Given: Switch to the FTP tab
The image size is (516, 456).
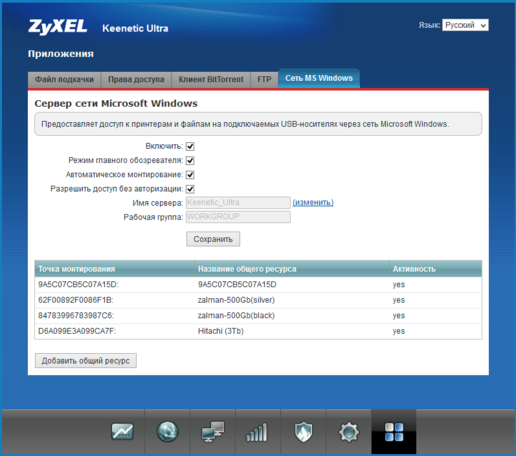Looking at the screenshot, I should click(264, 80).
